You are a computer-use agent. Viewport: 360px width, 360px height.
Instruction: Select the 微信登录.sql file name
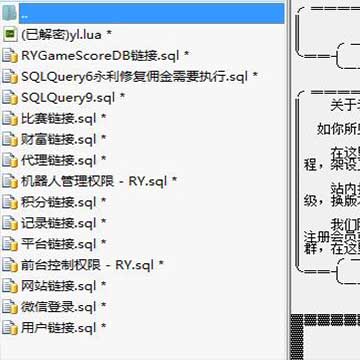tap(64, 307)
